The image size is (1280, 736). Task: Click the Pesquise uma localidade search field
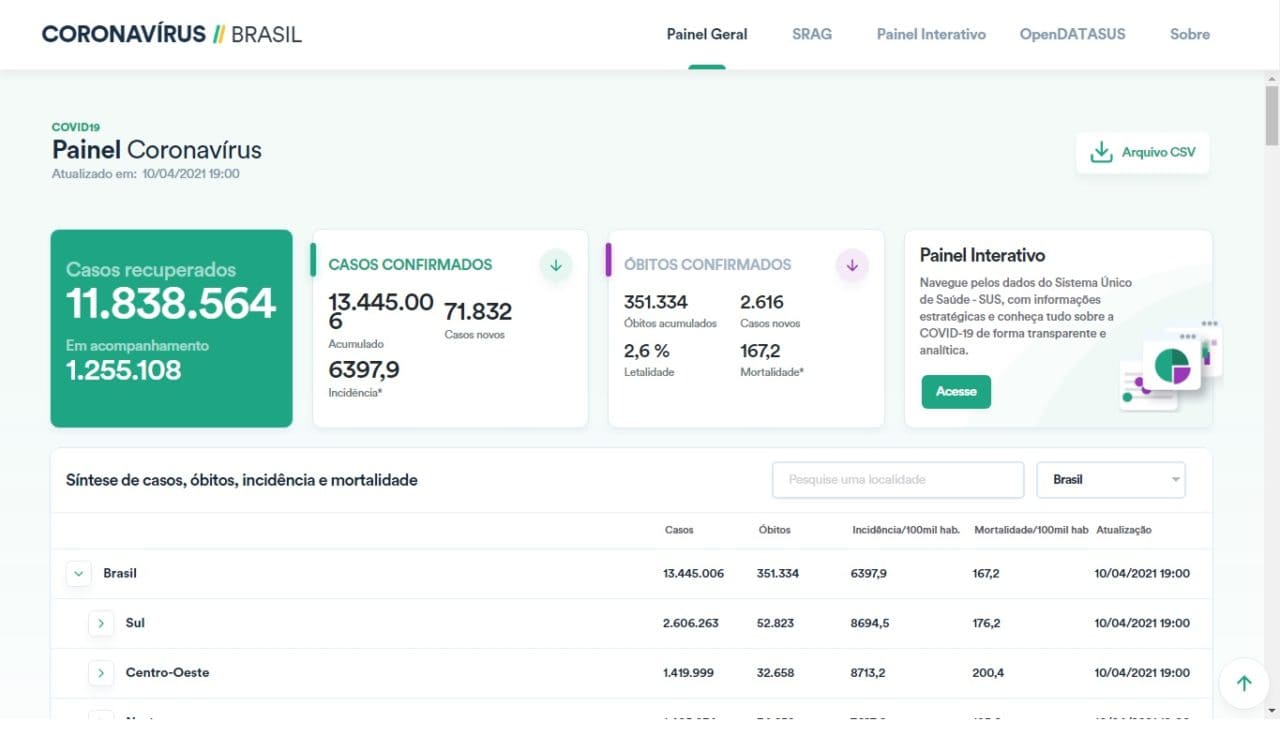coord(898,480)
